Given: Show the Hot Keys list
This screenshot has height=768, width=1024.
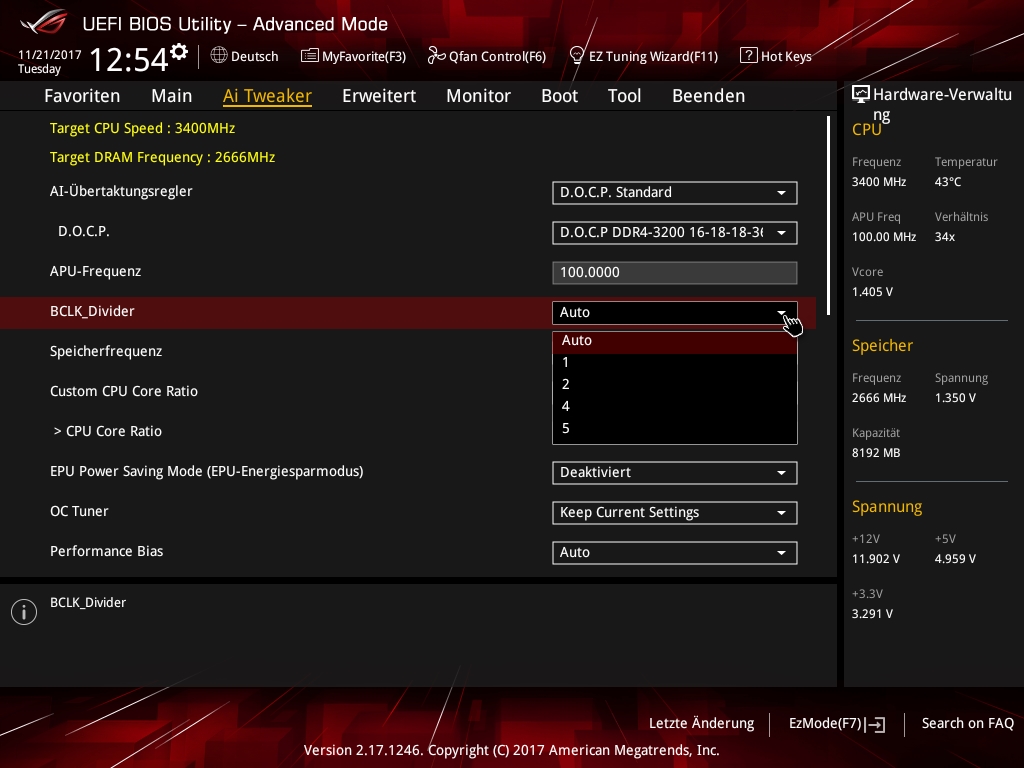Looking at the screenshot, I should (776, 56).
